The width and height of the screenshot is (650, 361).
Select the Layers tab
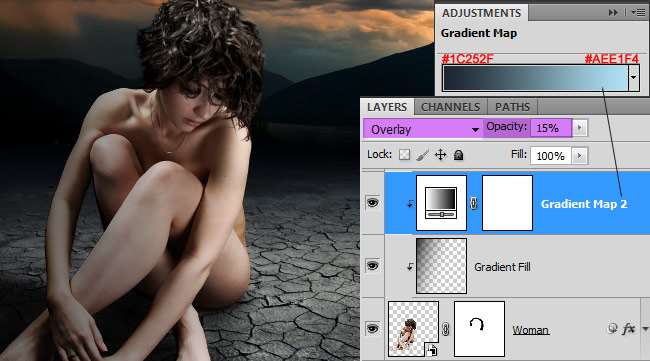(x=387, y=107)
